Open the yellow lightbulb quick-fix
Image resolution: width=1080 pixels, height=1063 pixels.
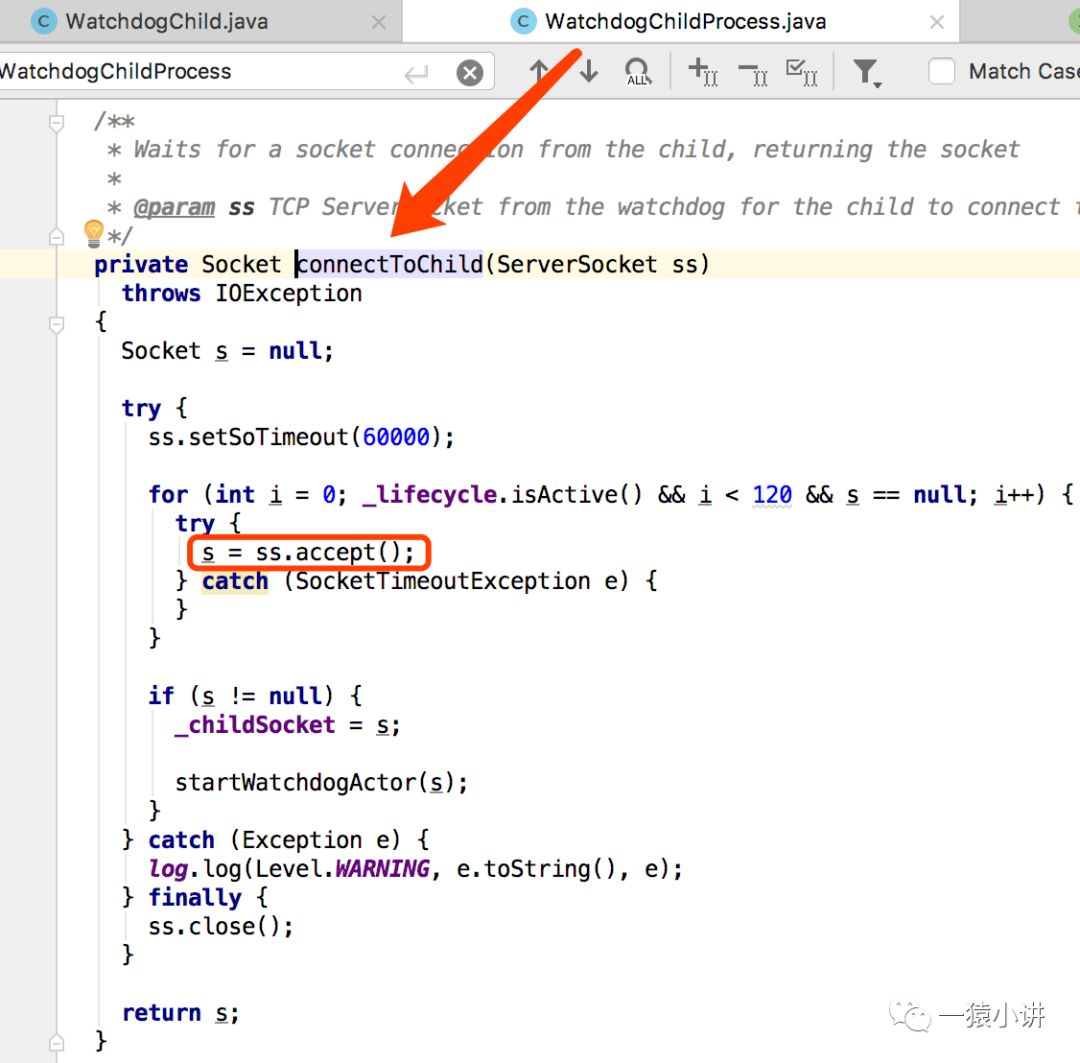pos(93,233)
